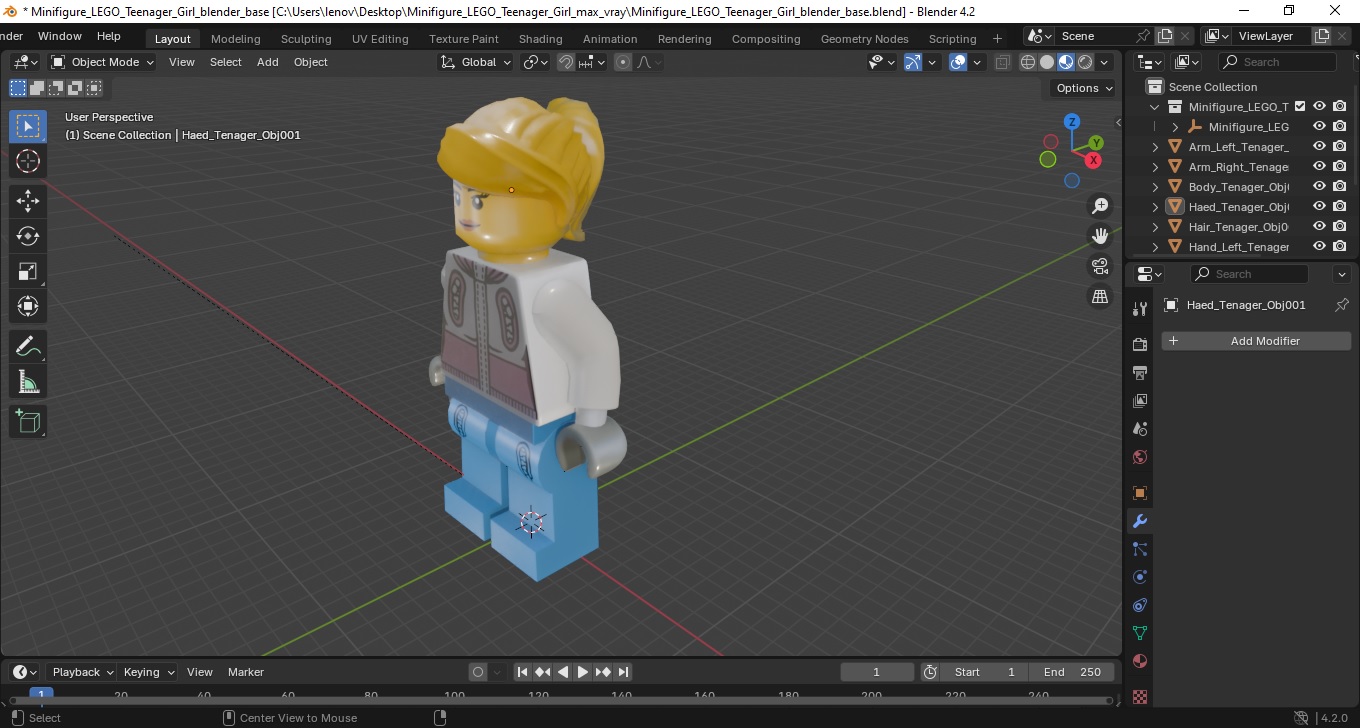The height and width of the screenshot is (728, 1360).
Task: Toggle visibility of Hair_Tenager object
Action: (x=1319, y=226)
